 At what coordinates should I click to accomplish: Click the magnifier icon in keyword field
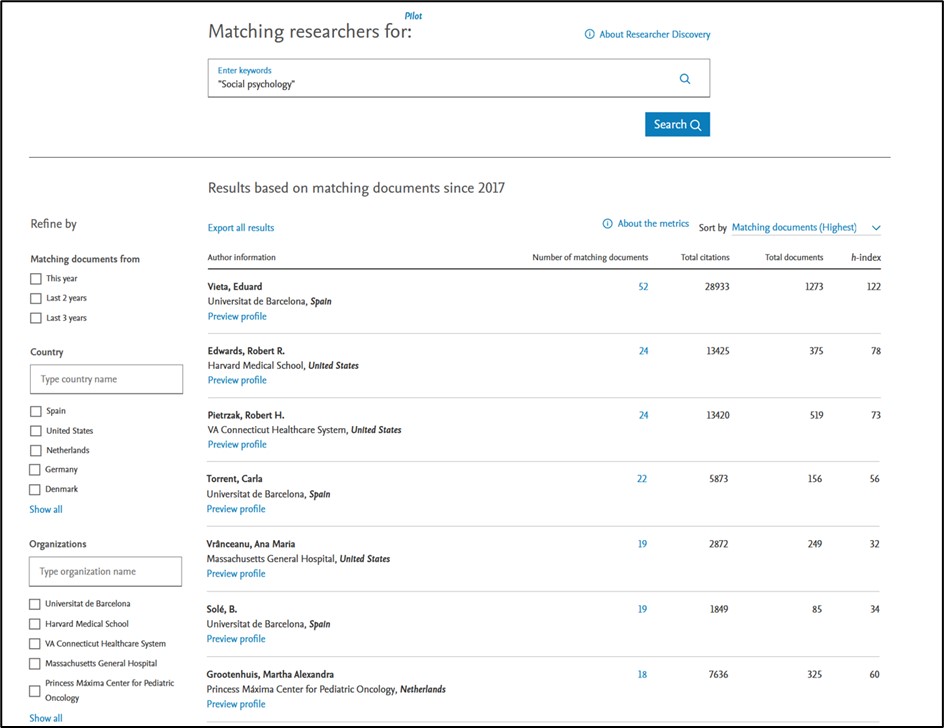(x=685, y=79)
